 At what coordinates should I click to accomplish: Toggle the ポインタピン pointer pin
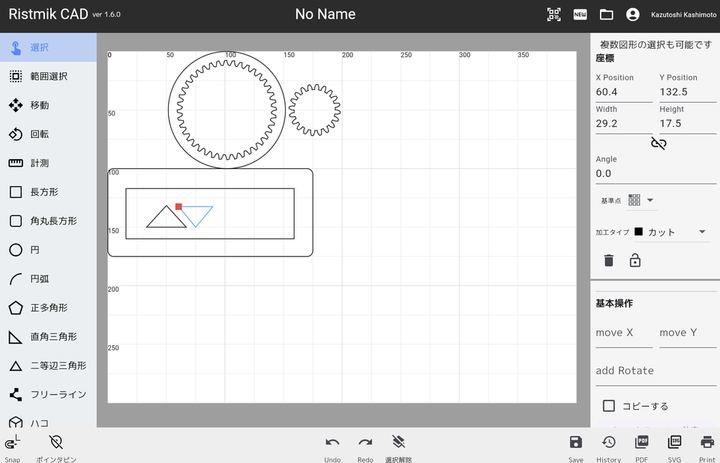click(x=56, y=448)
